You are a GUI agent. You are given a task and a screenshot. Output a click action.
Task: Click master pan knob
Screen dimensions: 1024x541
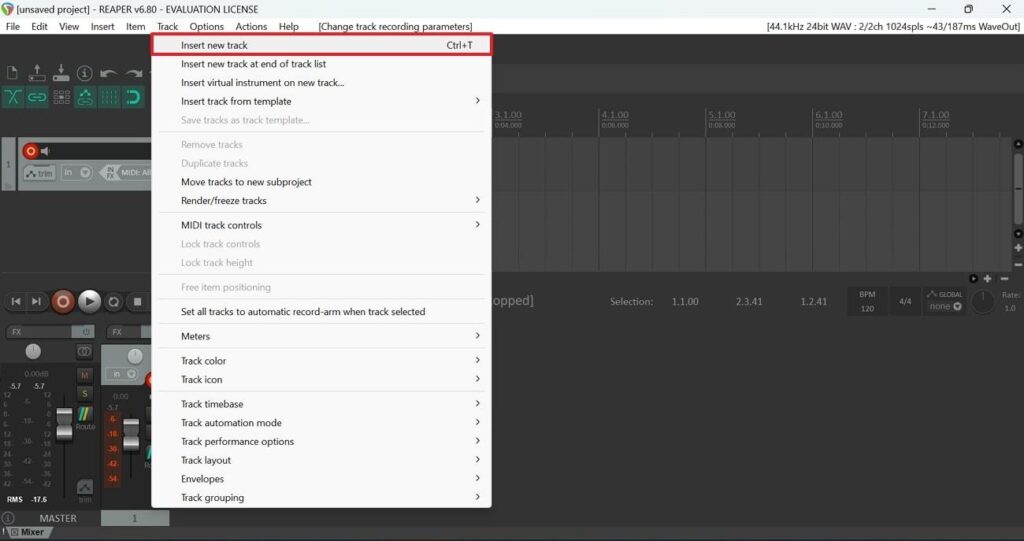coord(33,352)
